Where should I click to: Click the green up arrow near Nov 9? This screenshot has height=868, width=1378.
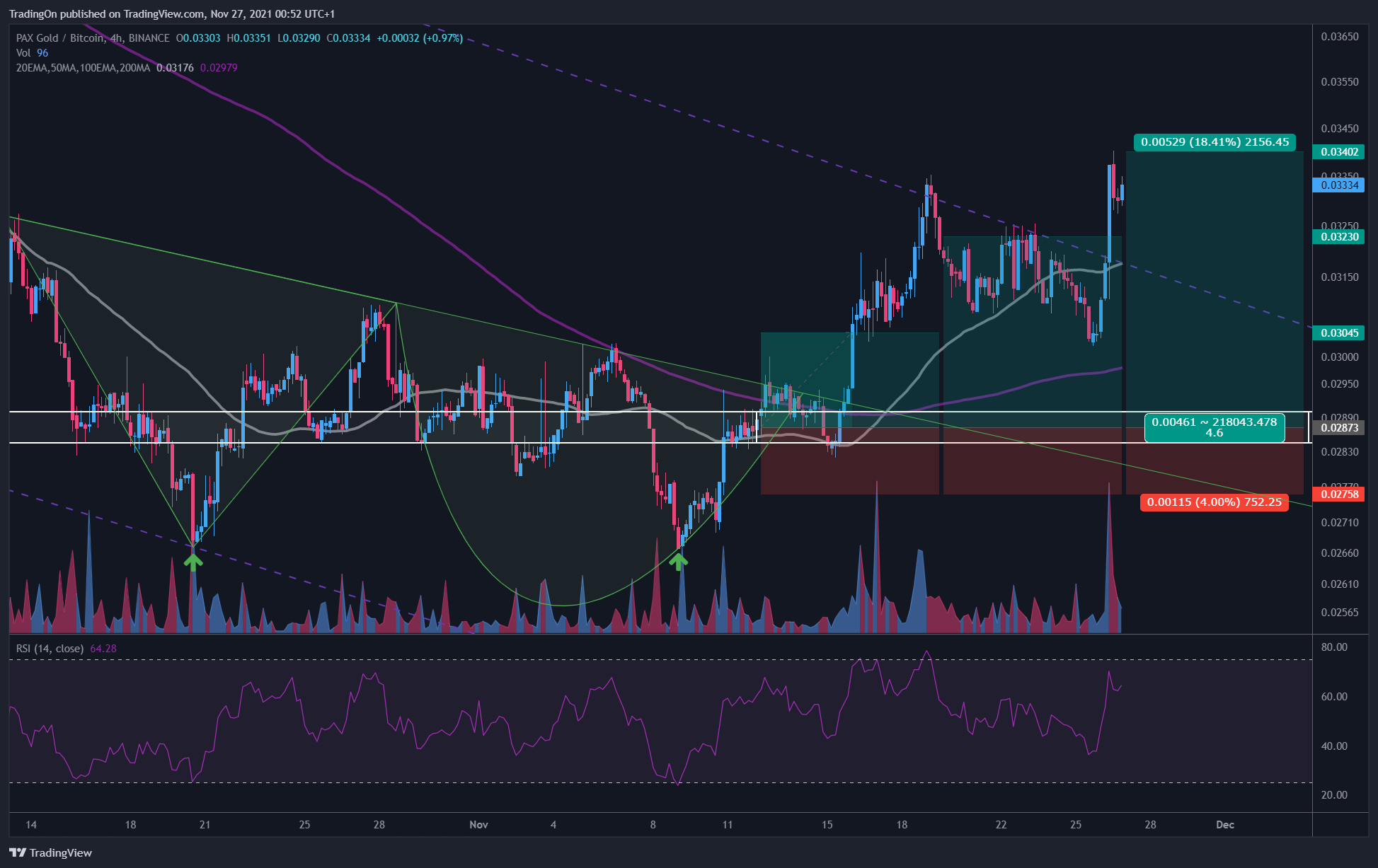click(x=678, y=562)
